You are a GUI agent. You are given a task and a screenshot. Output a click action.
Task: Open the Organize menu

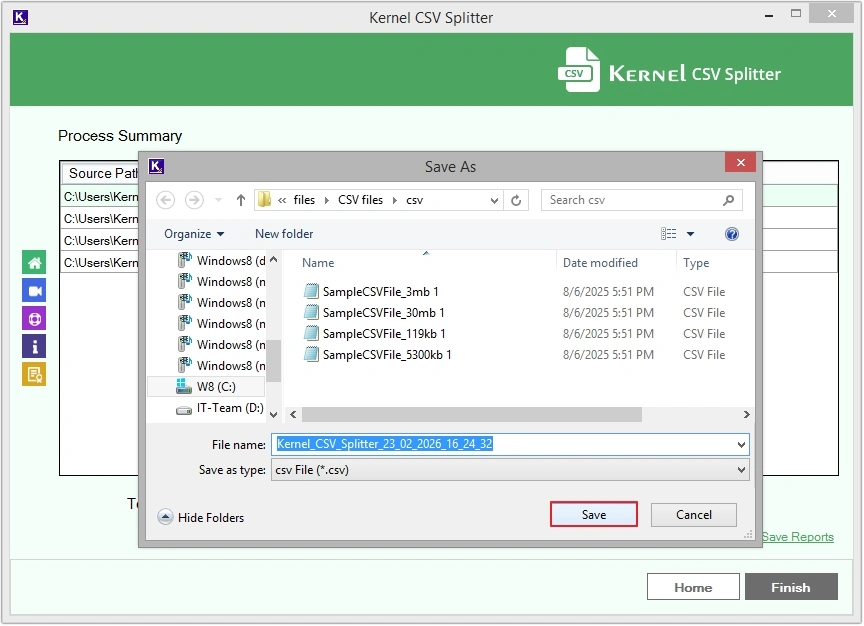[x=194, y=234]
